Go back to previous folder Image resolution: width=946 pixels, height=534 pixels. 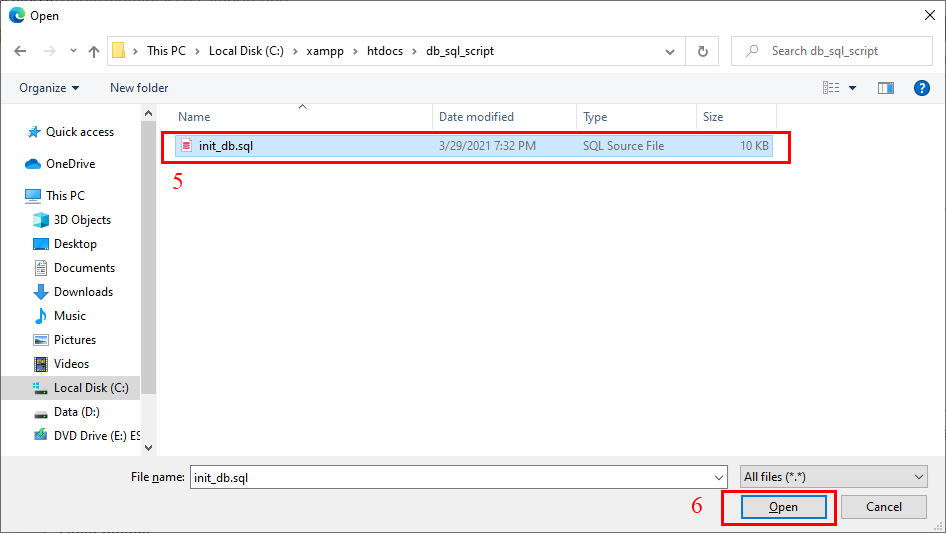click(20, 51)
